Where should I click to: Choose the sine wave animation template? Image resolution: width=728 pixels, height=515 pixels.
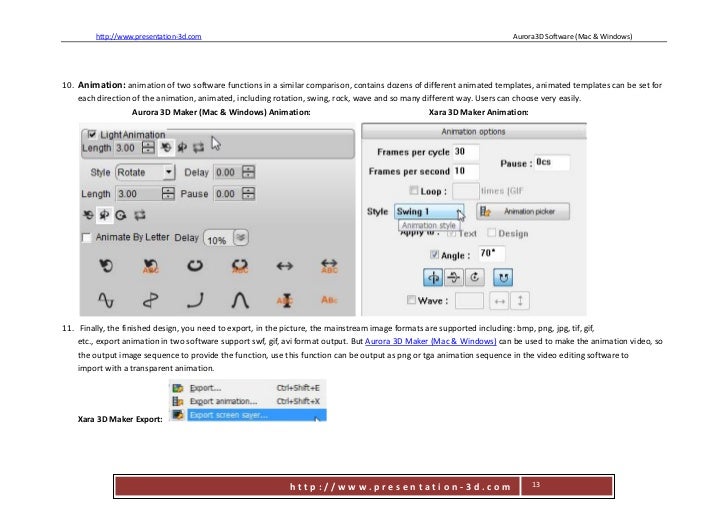(x=106, y=300)
